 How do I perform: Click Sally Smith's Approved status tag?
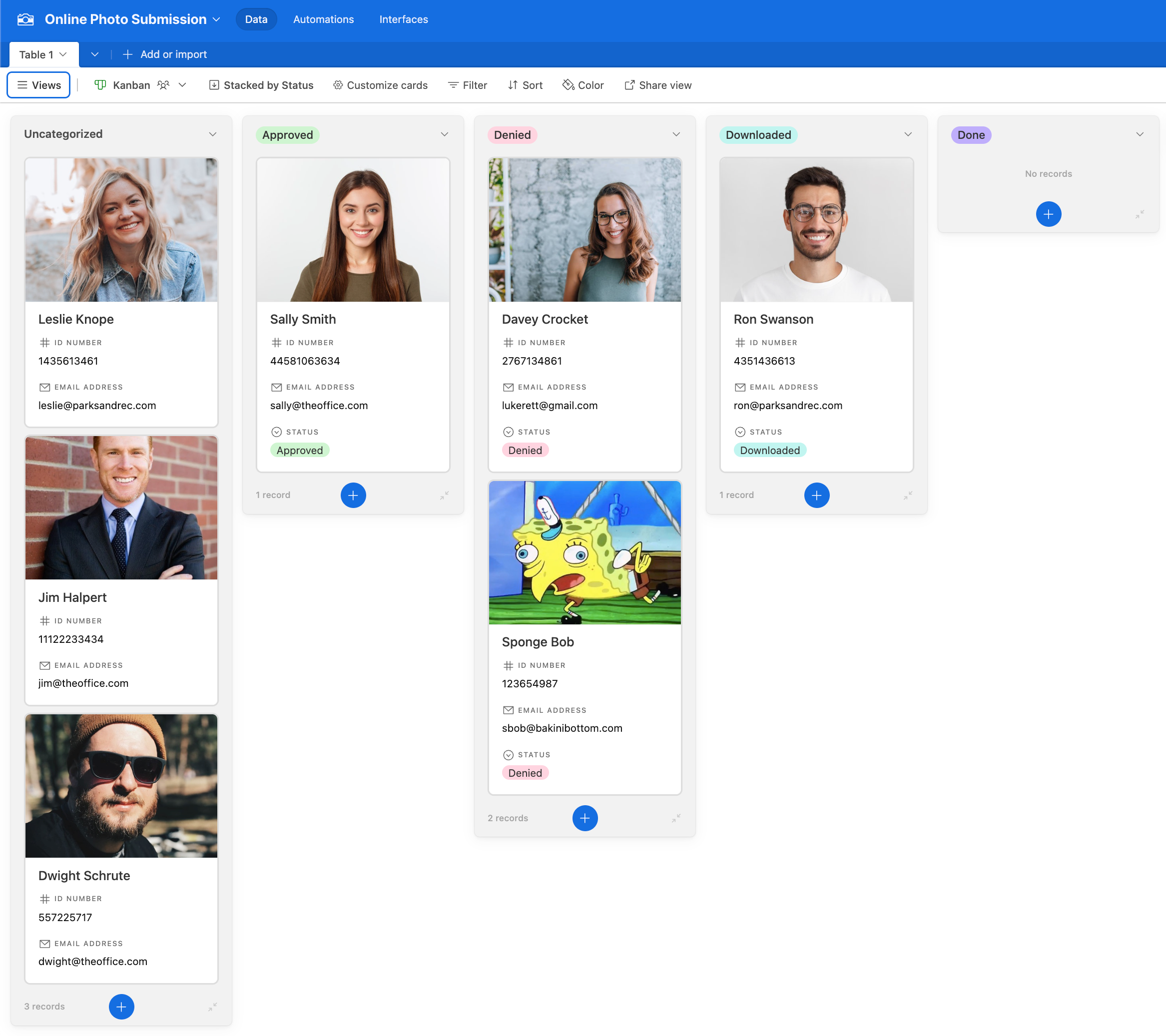coord(299,450)
